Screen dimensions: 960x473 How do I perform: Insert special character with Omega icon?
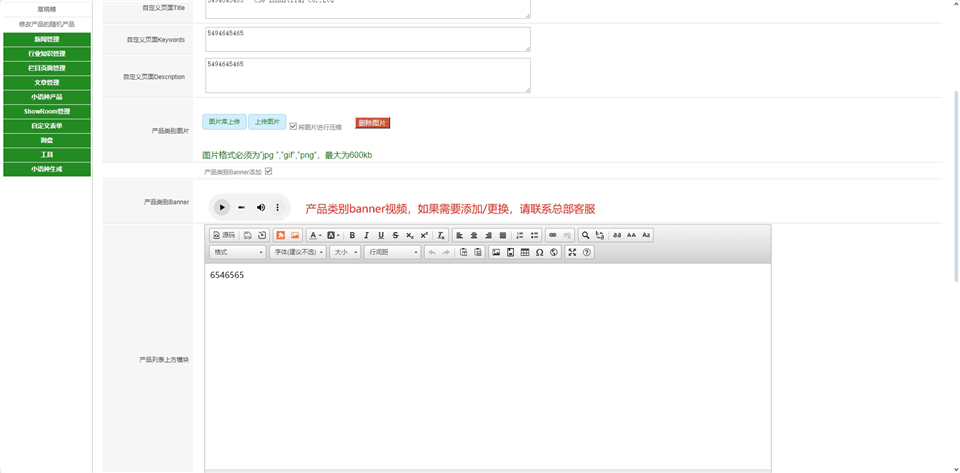pyautogui.click(x=539, y=252)
